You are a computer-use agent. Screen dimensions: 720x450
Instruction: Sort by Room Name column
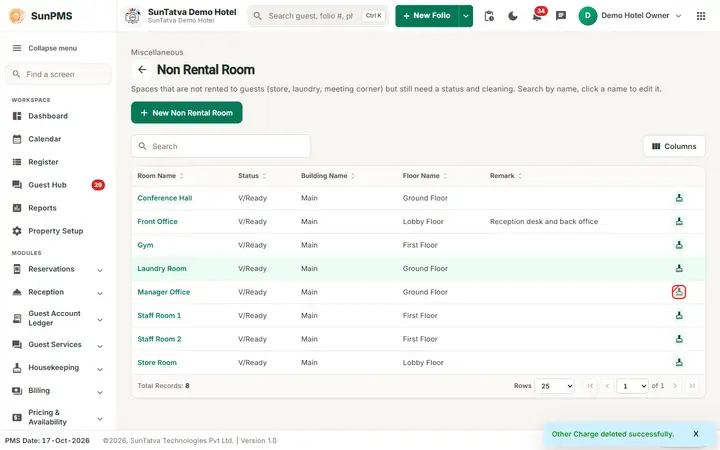coord(160,176)
